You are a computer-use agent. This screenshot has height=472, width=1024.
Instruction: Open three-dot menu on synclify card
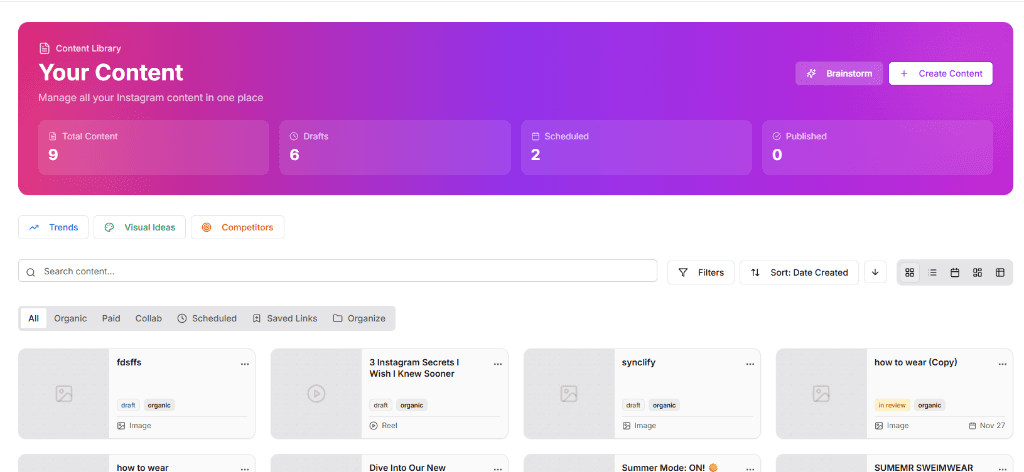(750, 364)
